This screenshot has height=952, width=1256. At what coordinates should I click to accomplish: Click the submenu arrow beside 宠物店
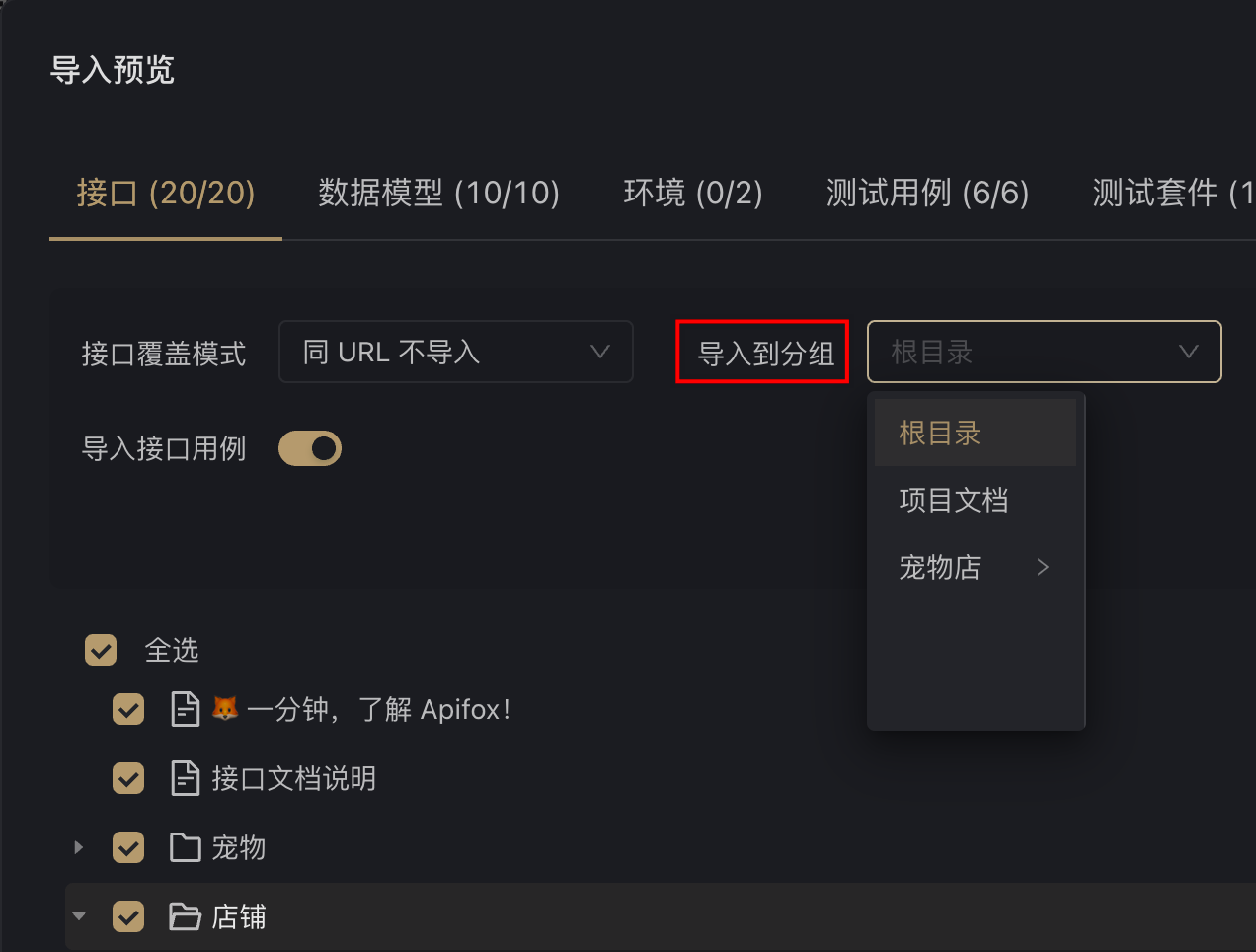tap(1043, 567)
